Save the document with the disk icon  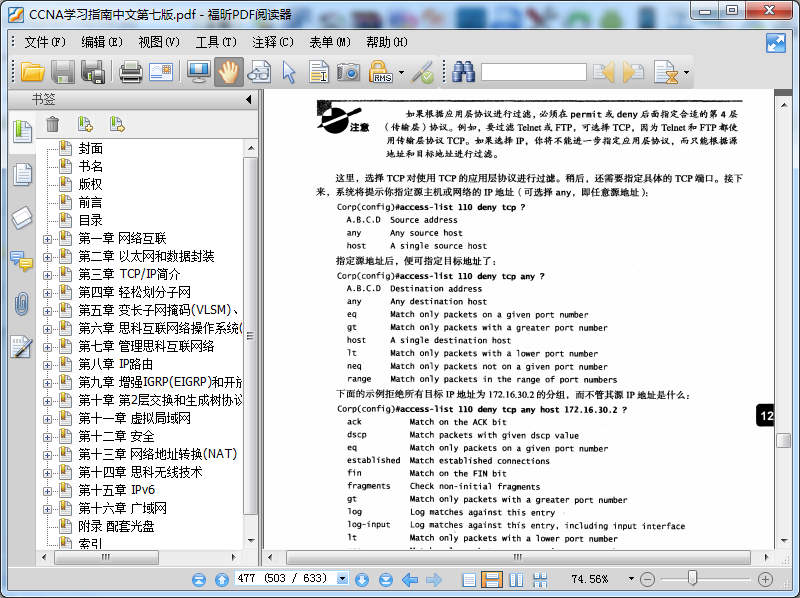point(63,72)
